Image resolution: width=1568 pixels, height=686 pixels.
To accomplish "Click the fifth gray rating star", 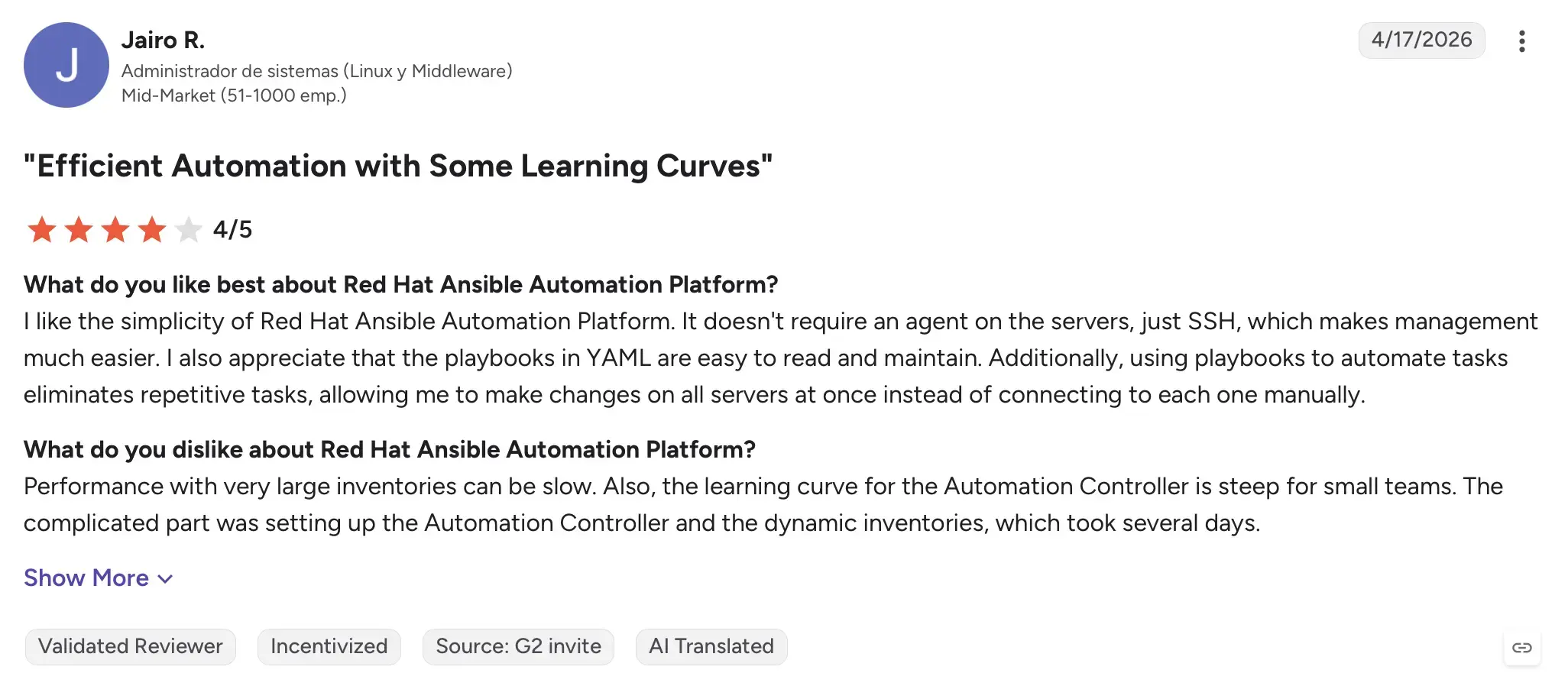I will 188,229.
